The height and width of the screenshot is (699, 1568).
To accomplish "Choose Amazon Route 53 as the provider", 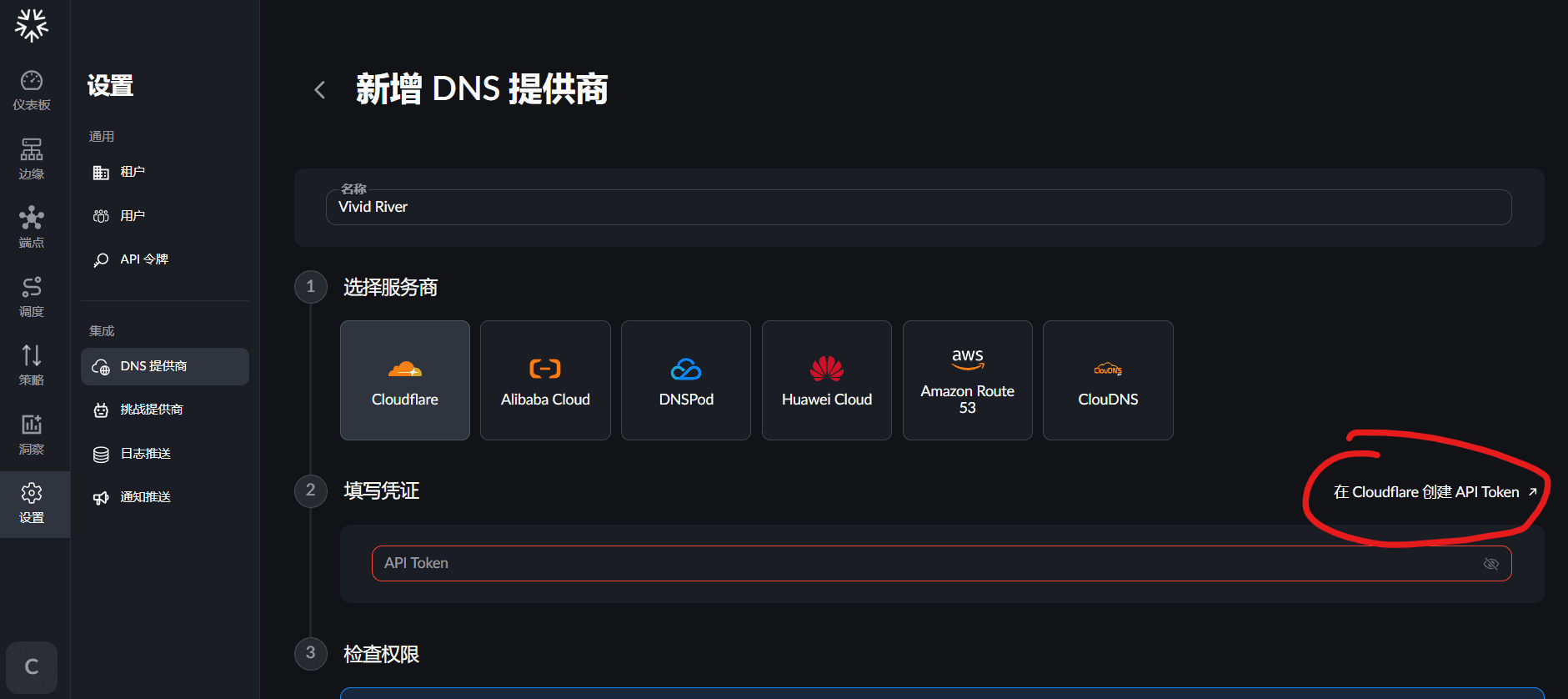I will pyautogui.click(x=968, y=380).
